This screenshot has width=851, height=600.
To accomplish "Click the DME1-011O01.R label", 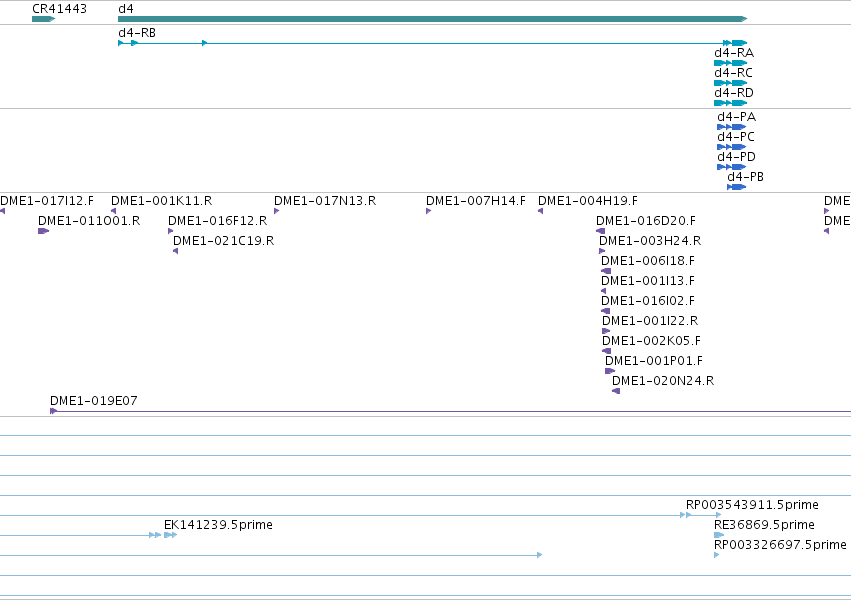I will [x=89, y=221].
